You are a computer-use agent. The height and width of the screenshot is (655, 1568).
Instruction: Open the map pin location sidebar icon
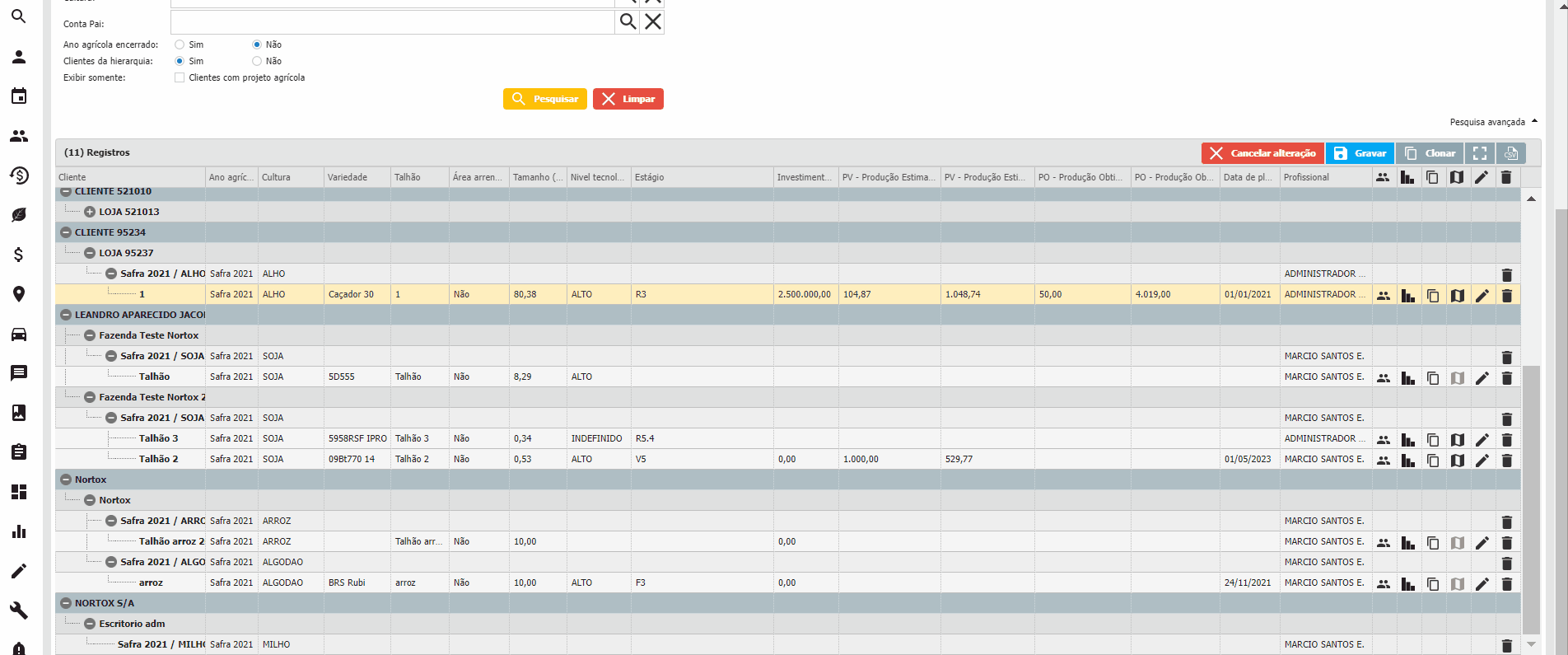(x=19, y=294)
